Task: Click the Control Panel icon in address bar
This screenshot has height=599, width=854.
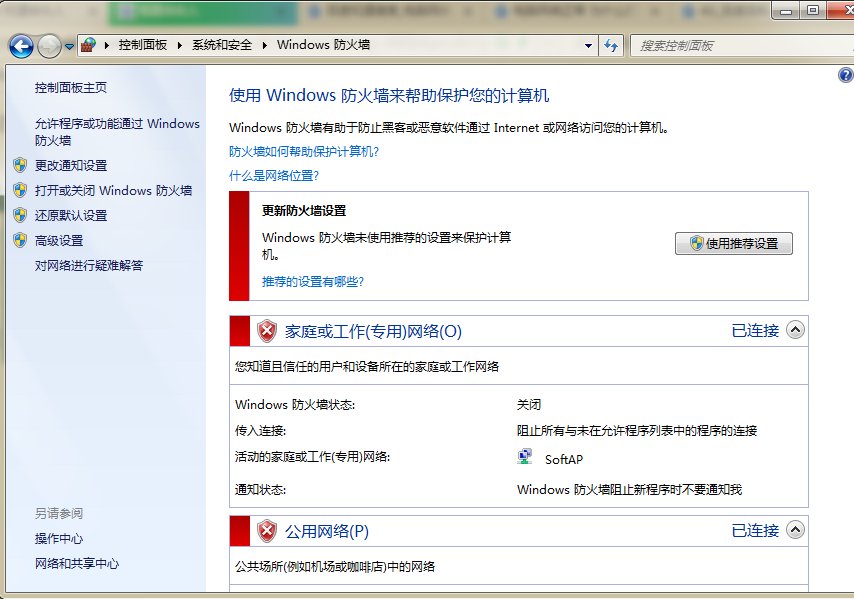Action: [x=88, y=45]
